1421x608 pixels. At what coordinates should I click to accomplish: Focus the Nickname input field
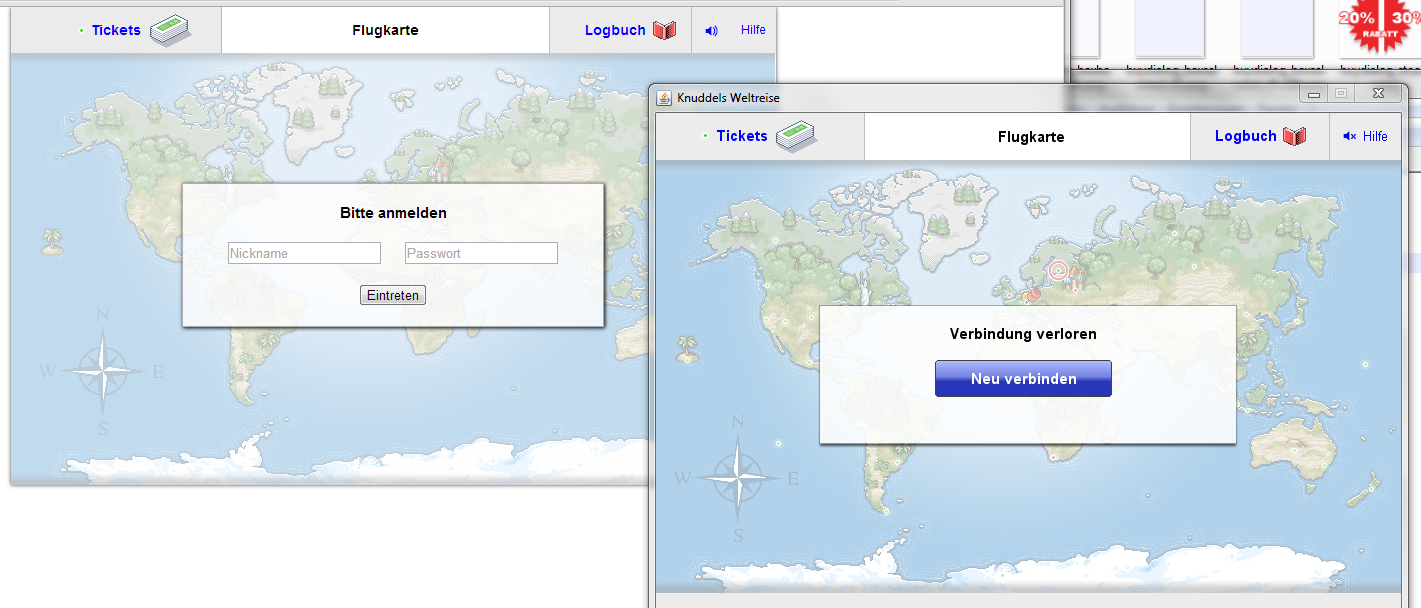click(x=304, y=253)
